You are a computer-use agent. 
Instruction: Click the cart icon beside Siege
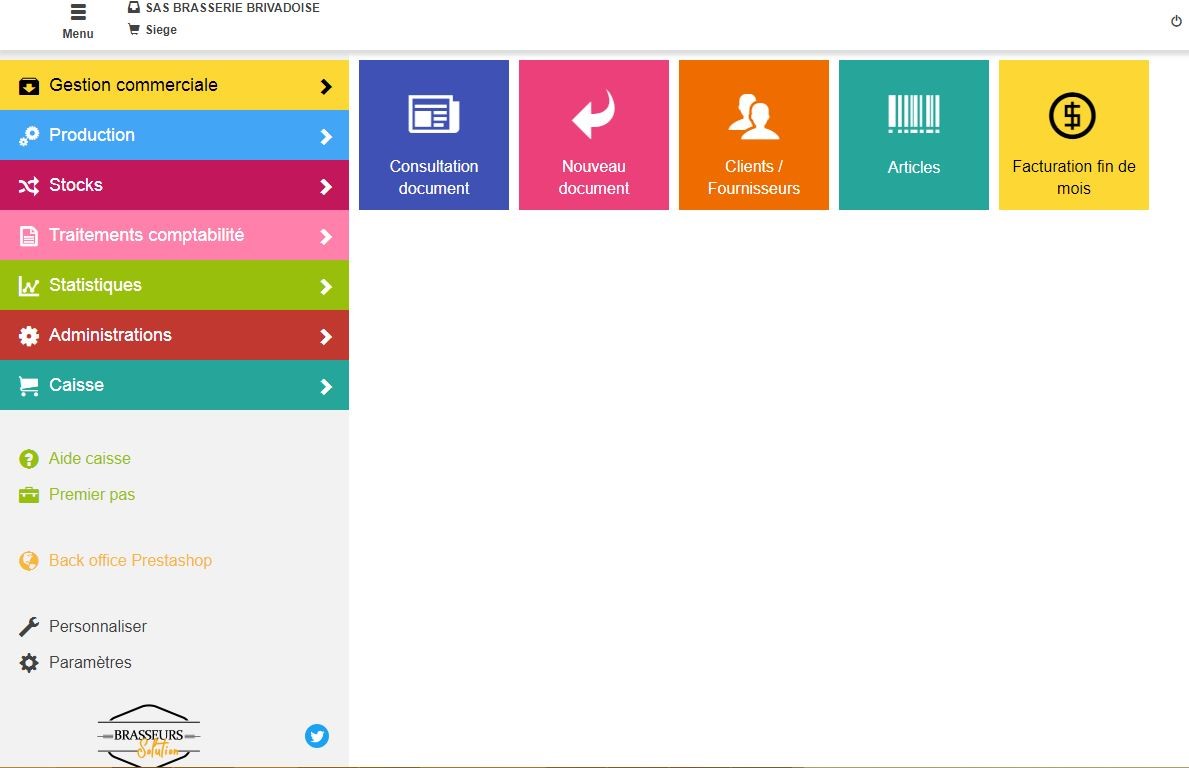[x=134, y=30]
